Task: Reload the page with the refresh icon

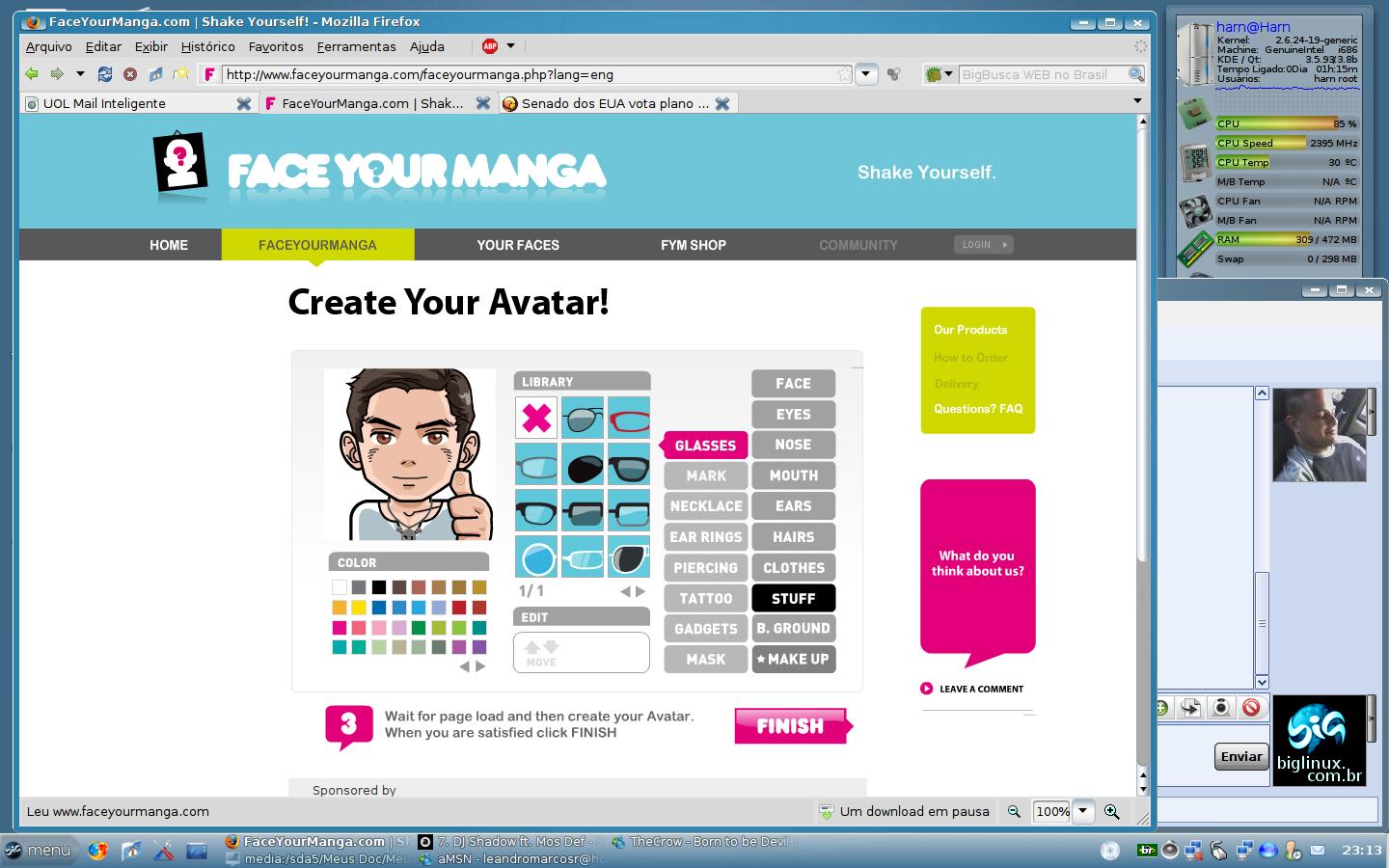Action: tap(105, 74)
